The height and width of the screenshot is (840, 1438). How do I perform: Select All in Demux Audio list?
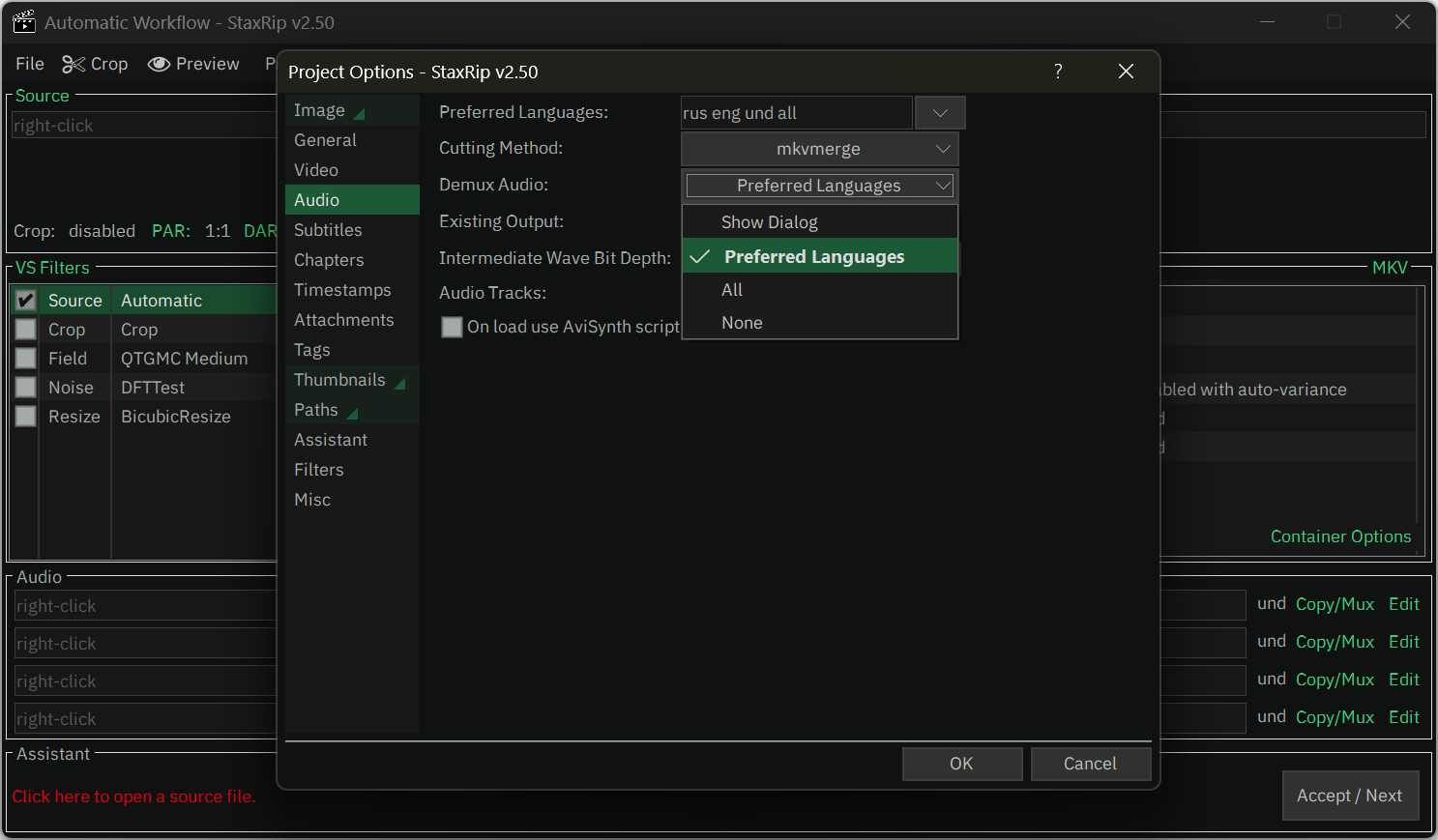point(820,290)
